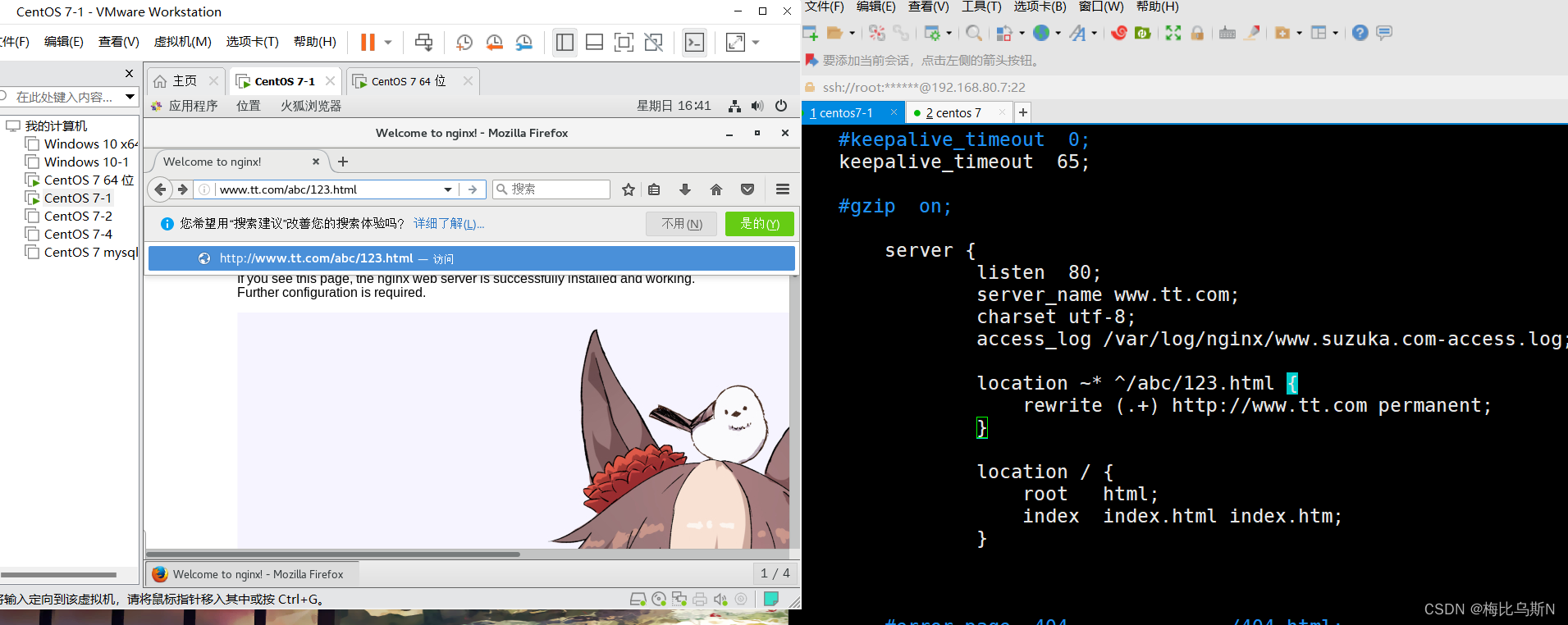Toggle the thumbnail bar view in VMware
This screenshot has width=1568, height=625.
click(x=594, y=42)
